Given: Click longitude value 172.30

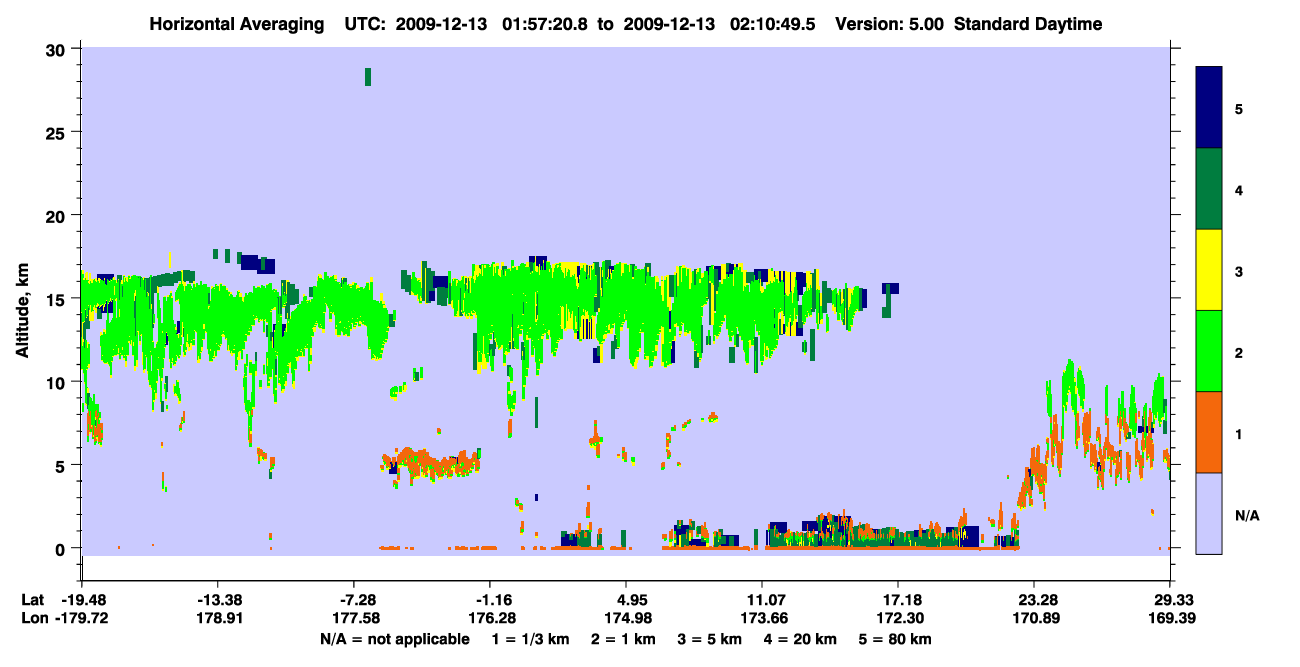Looking at the screenshot, I should [898, 619].
